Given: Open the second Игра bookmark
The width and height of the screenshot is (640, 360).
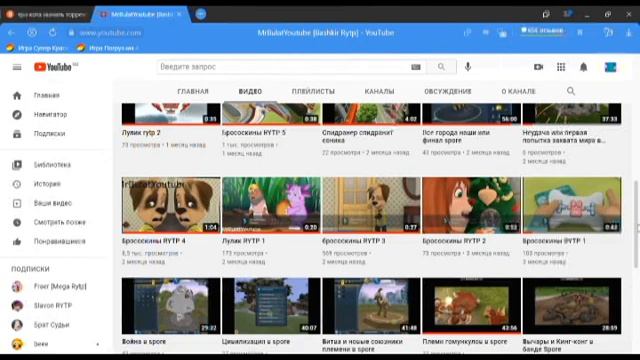Looking at the screenshot, I should 108,48.
